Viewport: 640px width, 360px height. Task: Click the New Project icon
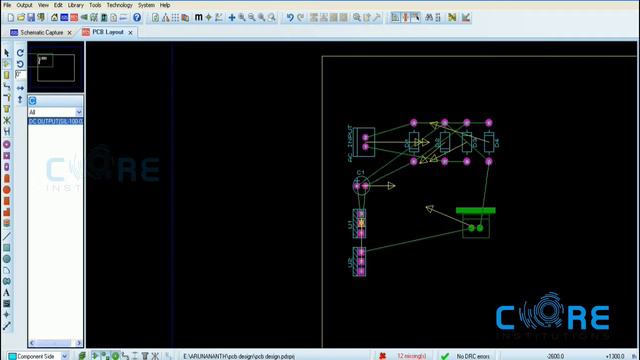11,18
